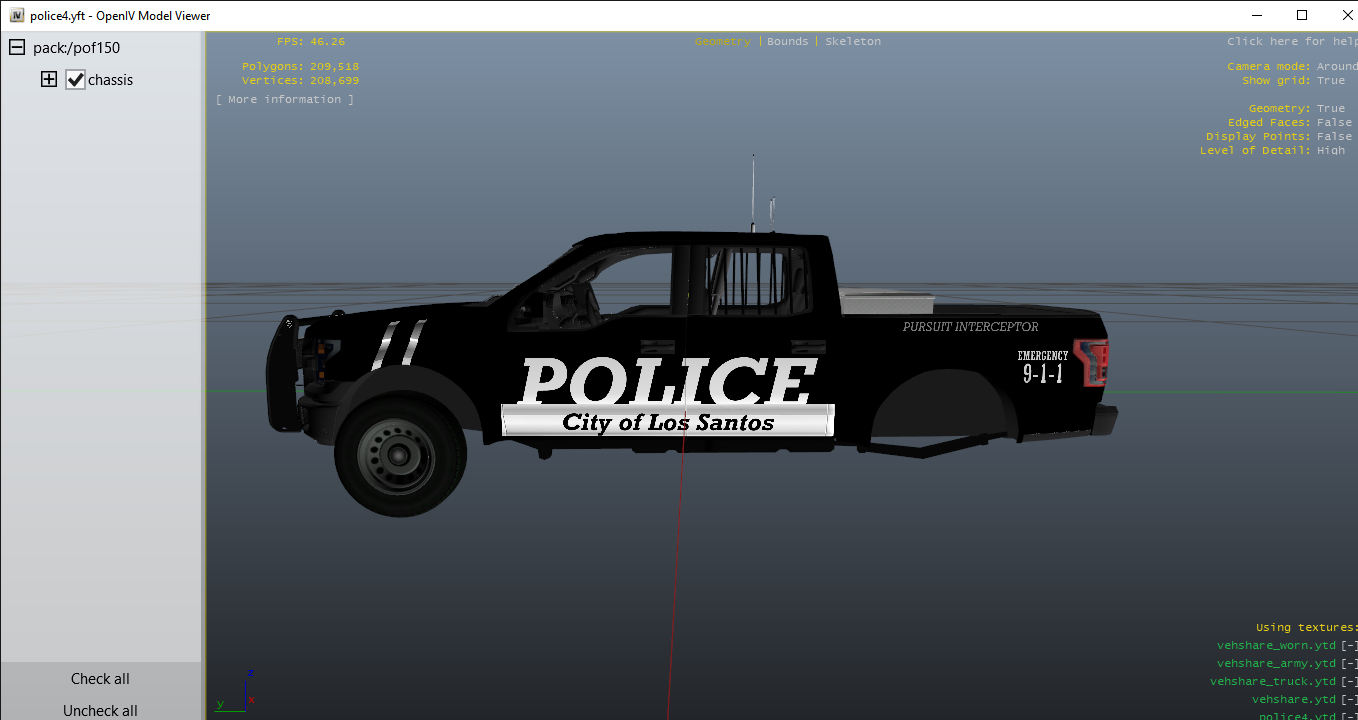Enable the Edged Faces option
This screenshot has height=720, width=1358.
pyautogui.click(x=1334, y=123)
